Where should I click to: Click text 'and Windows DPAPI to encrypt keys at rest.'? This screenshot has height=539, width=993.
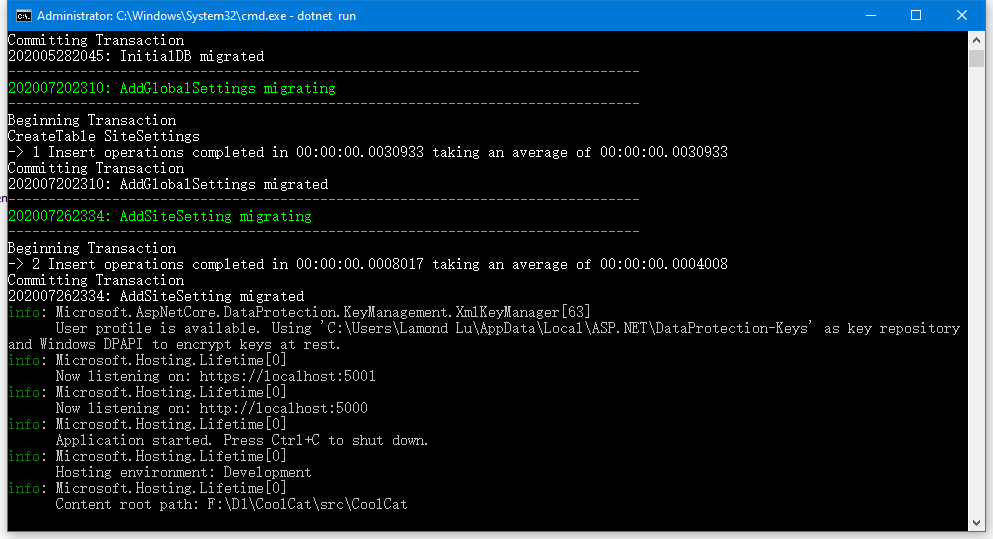point(174,345)
